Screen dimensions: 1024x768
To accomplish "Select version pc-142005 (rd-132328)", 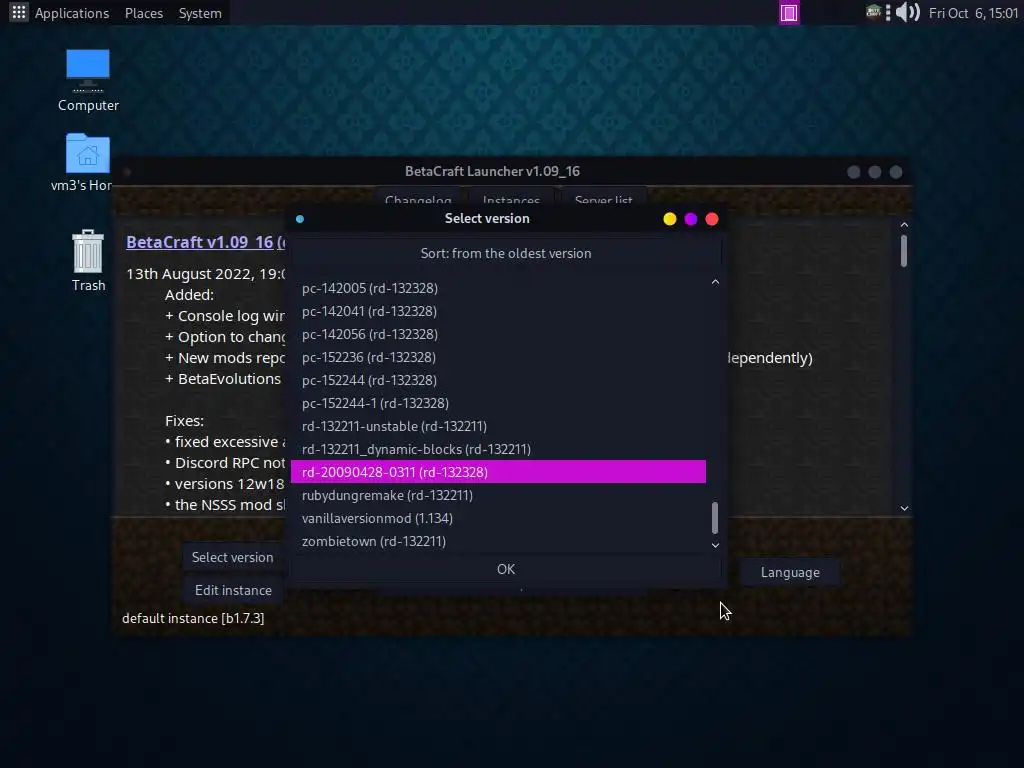I will coord(498,288).
